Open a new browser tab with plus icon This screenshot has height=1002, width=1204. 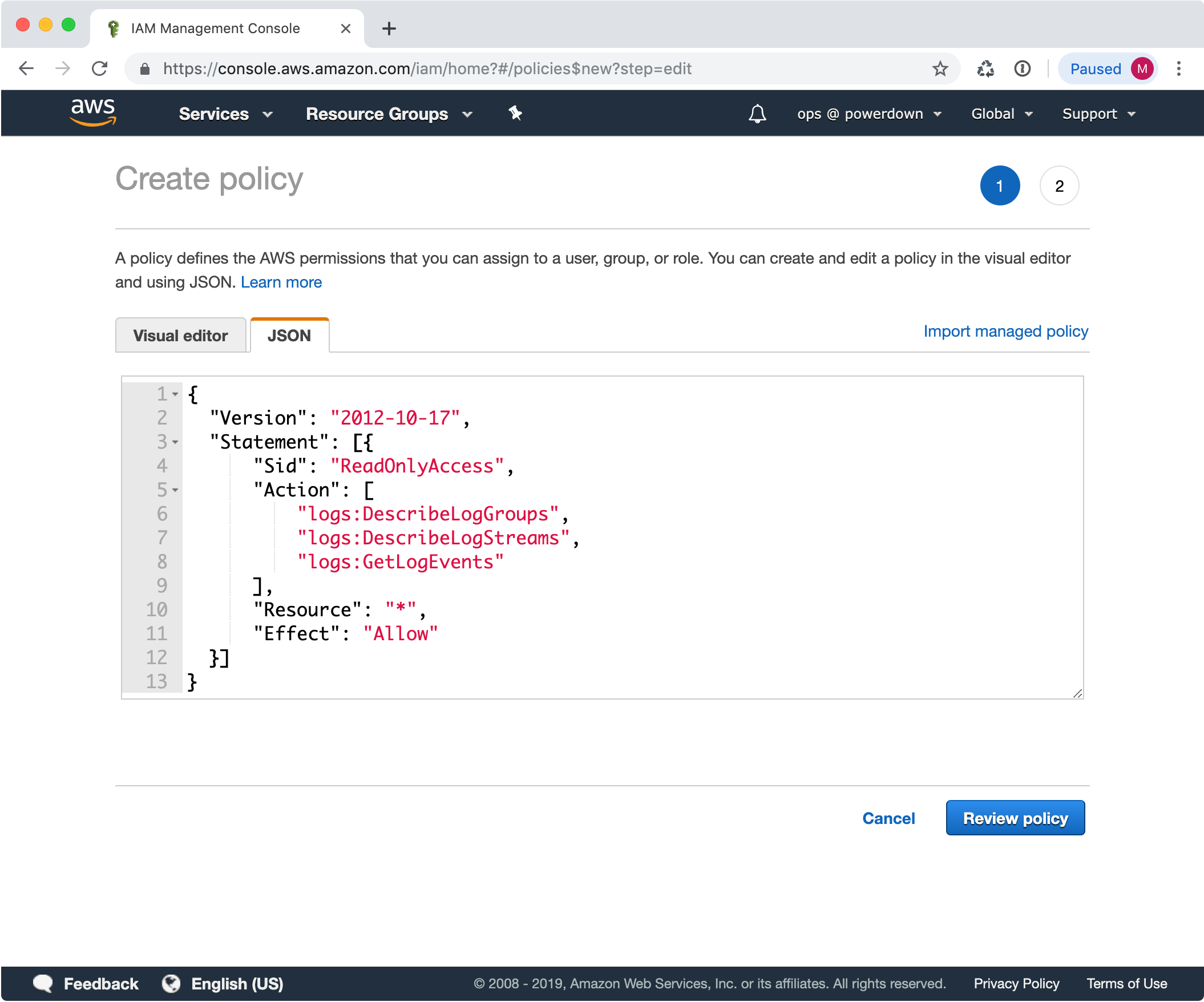coord(389,28)
